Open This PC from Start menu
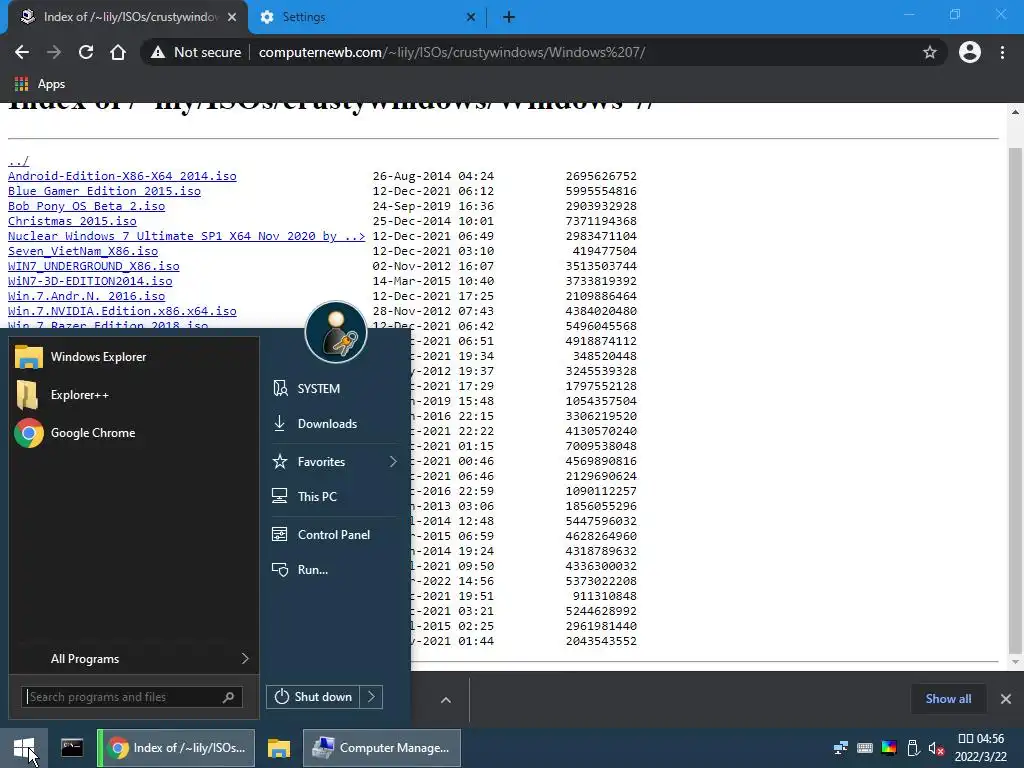The height and width of the screenshot is (768, 1024). click(x=333, y=496)
